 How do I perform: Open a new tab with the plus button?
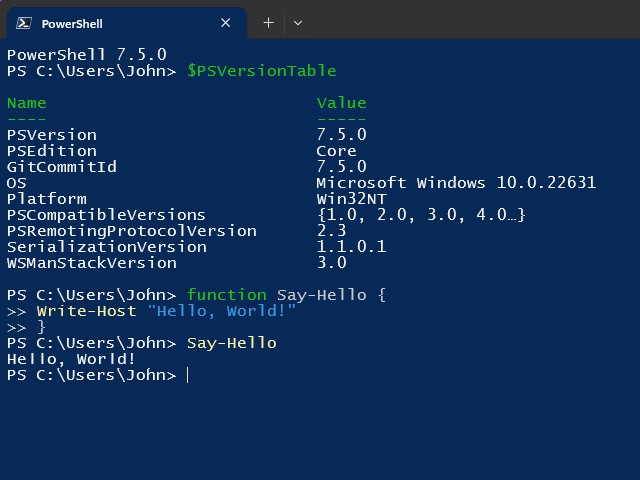tap(268, 23)
